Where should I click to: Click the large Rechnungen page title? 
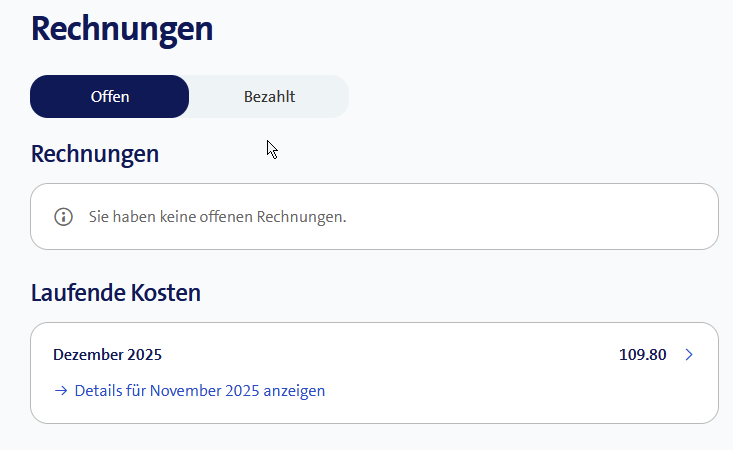[122, 28]
